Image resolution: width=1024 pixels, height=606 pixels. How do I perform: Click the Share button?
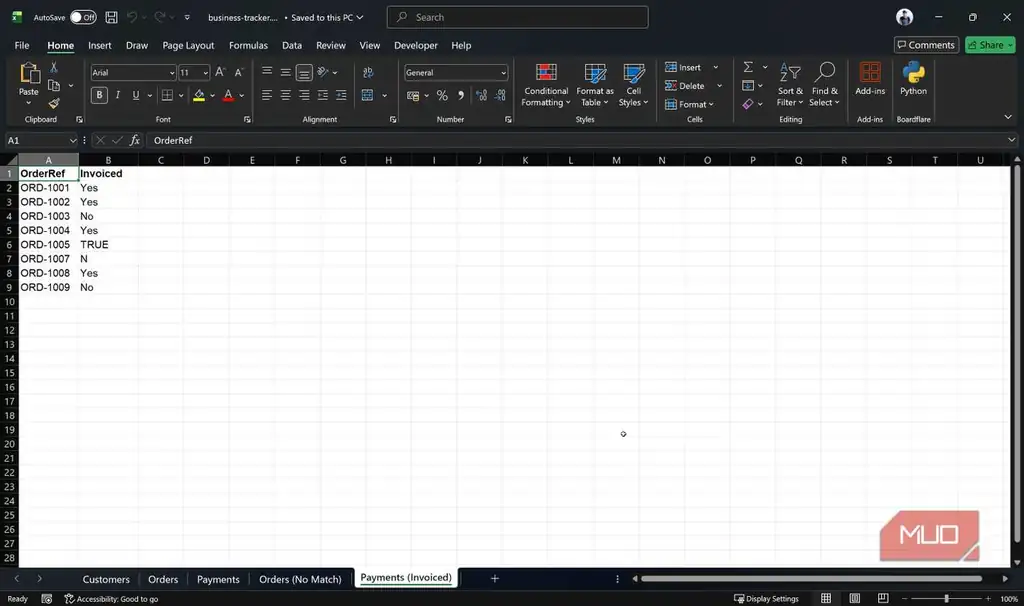click(990, 45)
